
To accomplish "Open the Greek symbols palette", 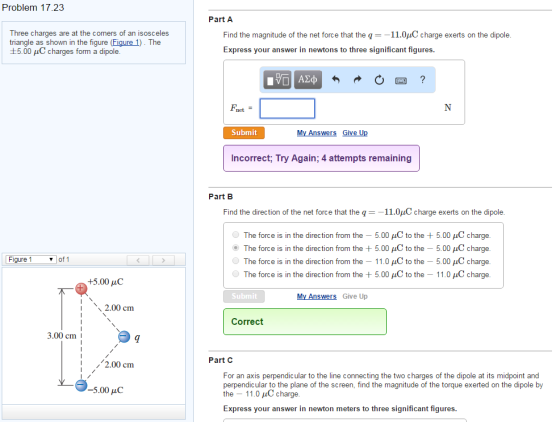I will pos(308,79).
